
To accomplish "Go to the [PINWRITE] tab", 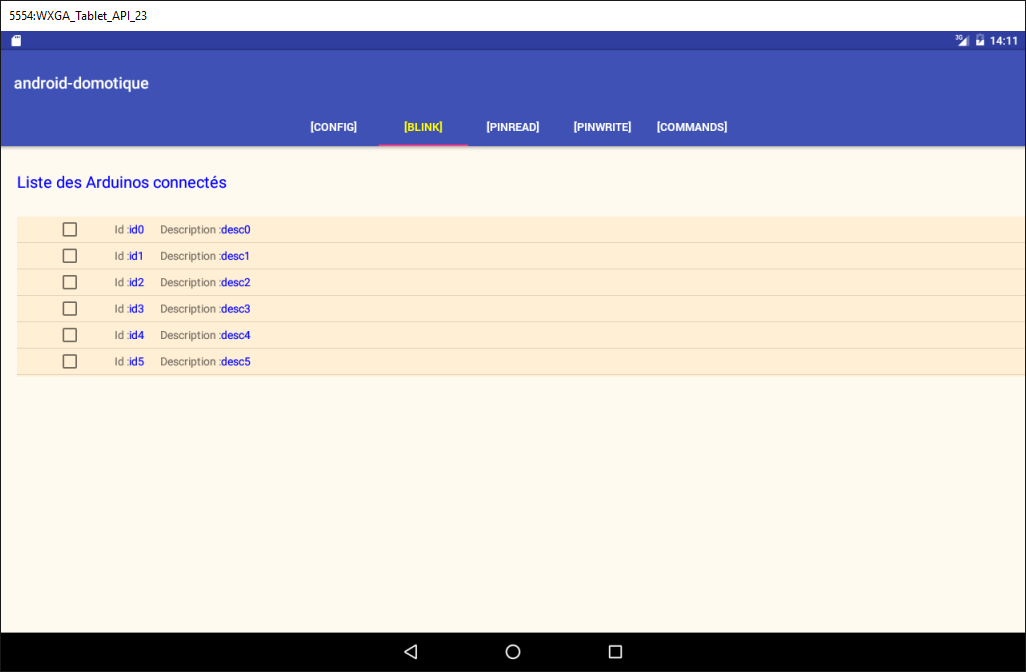I will click(x=602, y=127).
